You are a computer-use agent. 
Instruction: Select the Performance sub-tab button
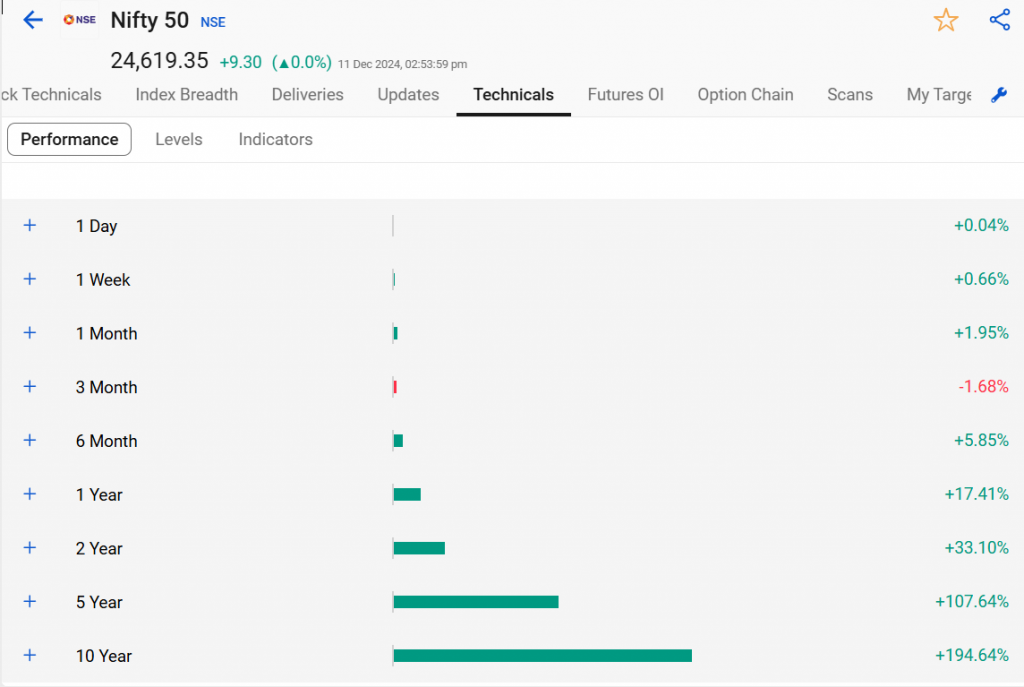point(69,139)
